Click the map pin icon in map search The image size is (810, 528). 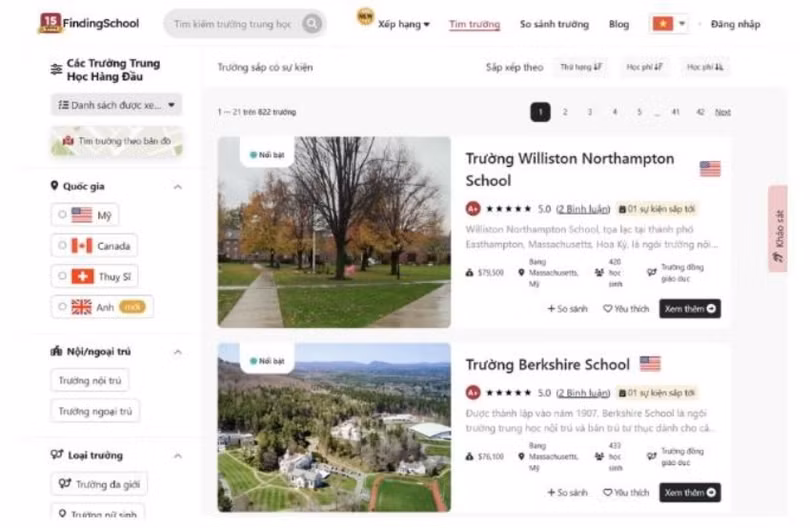click(68, 141)
